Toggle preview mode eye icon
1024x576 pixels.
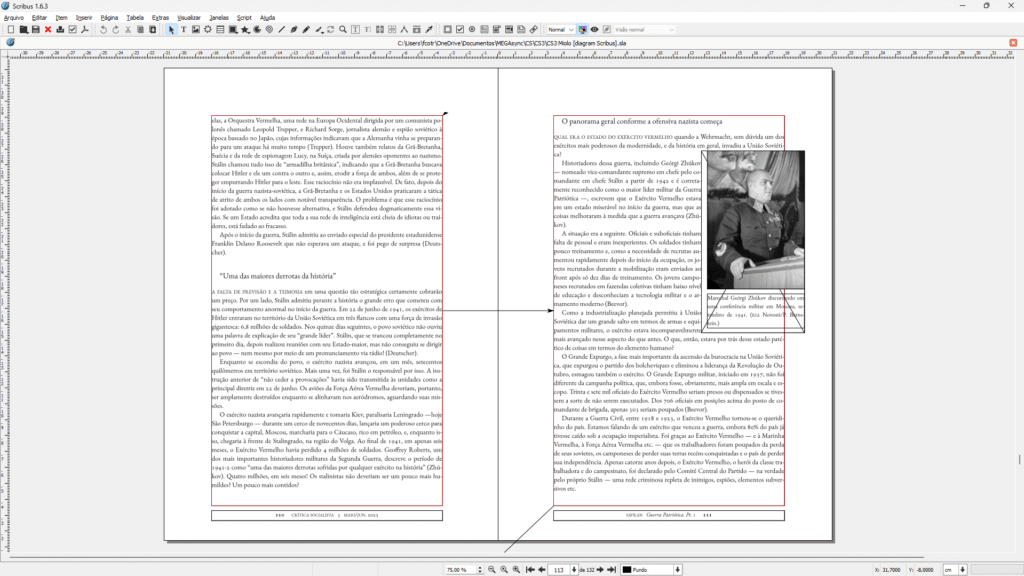point(595,30)
